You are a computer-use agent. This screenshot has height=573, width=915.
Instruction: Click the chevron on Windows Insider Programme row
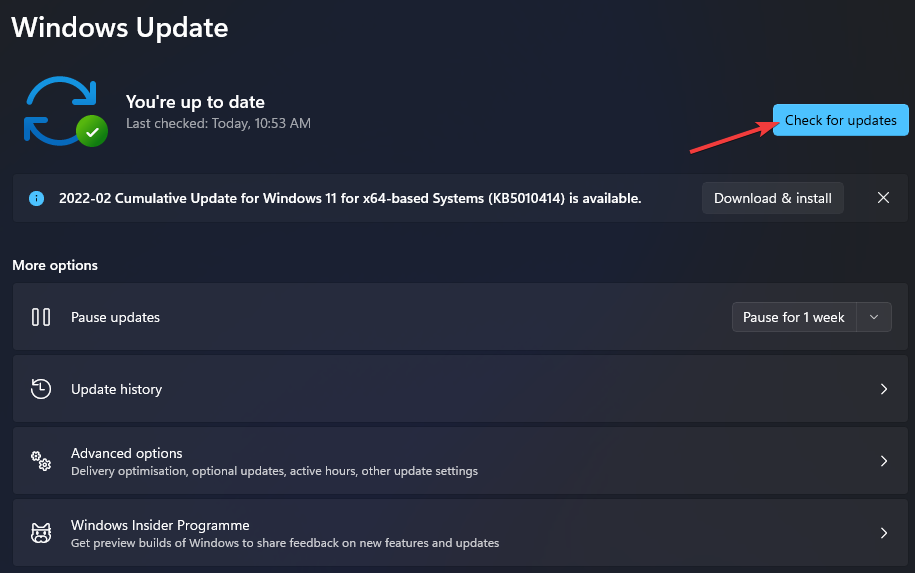883,533
